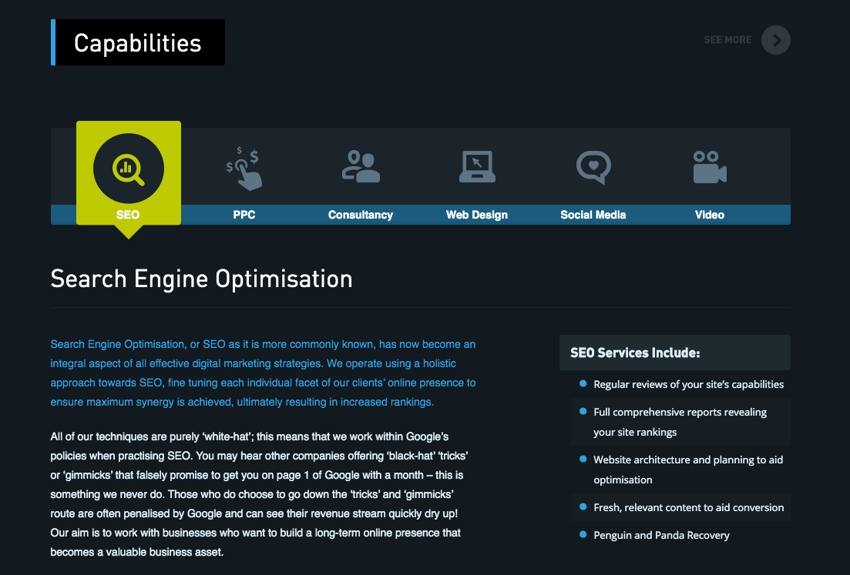Click the Capabilities heading box

138,42
